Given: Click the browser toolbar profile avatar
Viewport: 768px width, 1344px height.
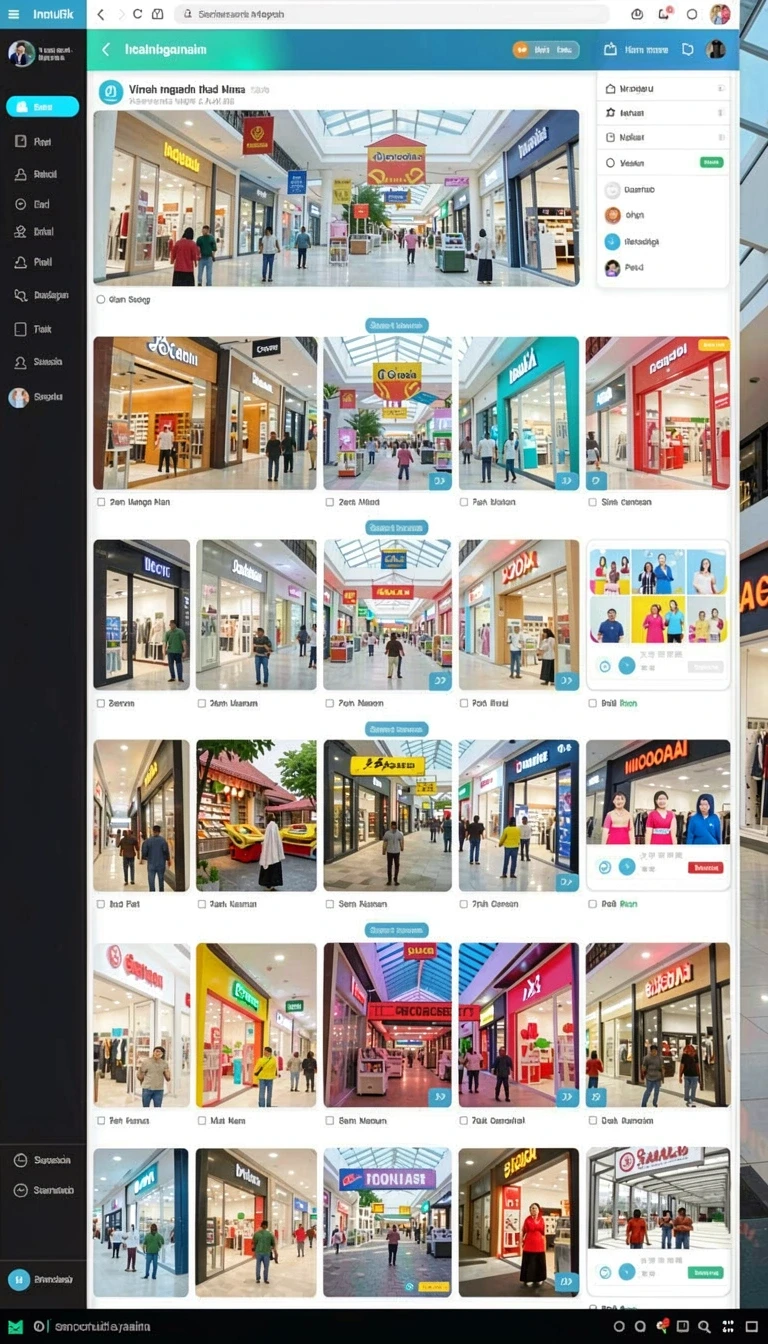Looking at the screenshot, I should 720,14.
